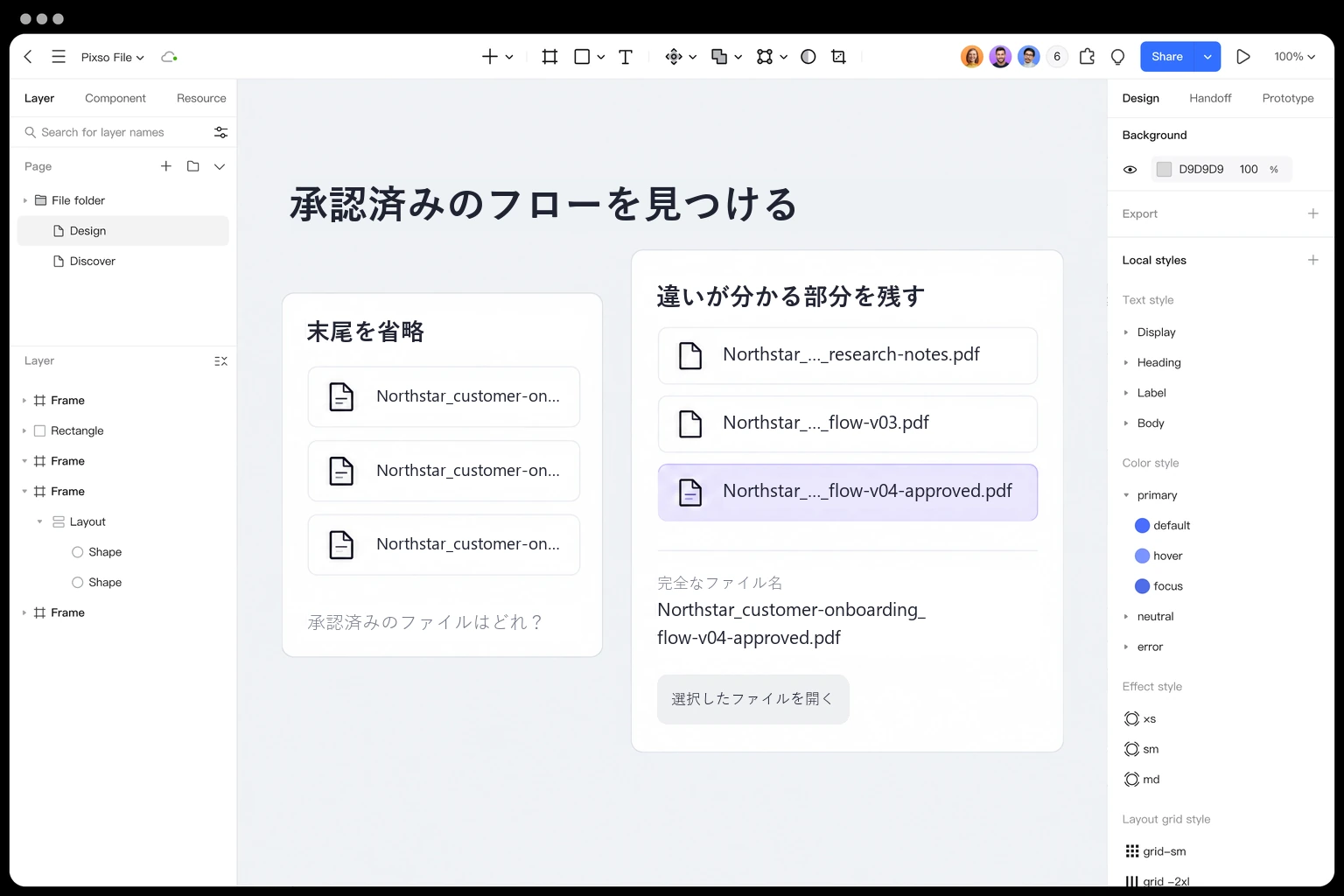Open the plus insert tool dropdown arrow

pyautogui.click(x=509, y=57)
